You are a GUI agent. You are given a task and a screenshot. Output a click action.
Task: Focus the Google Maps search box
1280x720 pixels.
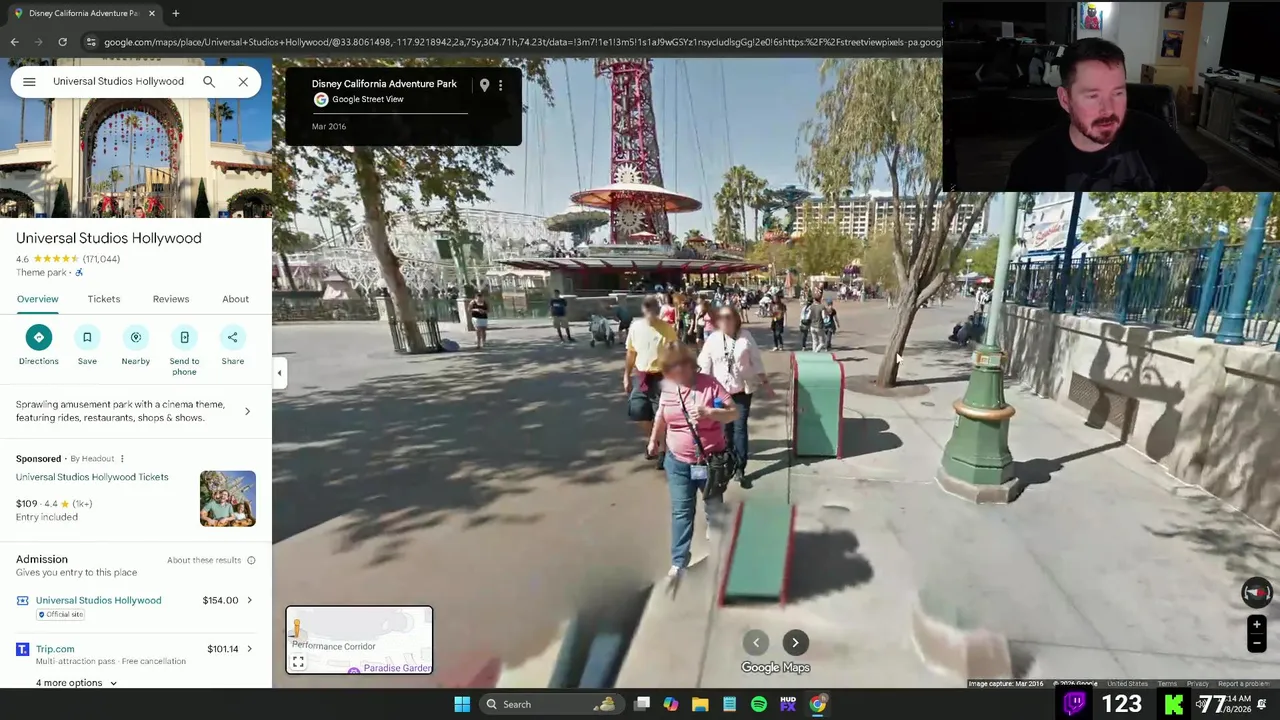click(118, 82)
